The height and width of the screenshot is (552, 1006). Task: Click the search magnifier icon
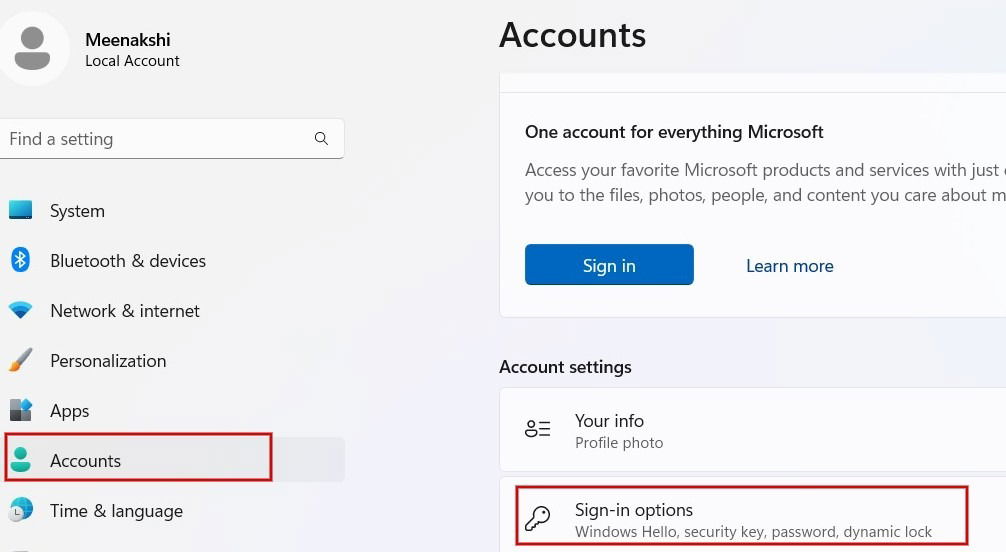click(x=321, y=139)
